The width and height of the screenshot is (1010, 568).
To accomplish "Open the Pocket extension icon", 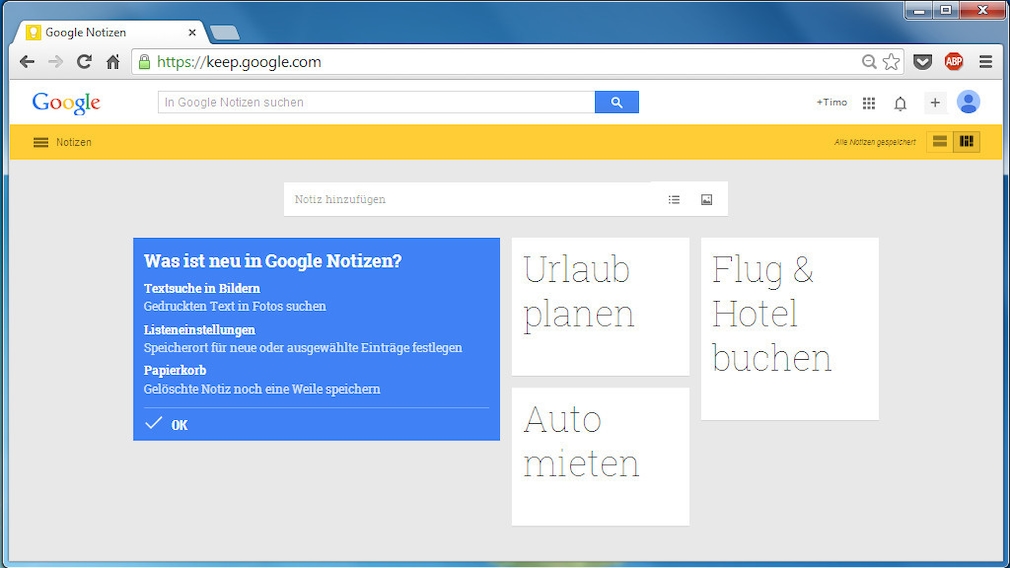I will (922, 62).
